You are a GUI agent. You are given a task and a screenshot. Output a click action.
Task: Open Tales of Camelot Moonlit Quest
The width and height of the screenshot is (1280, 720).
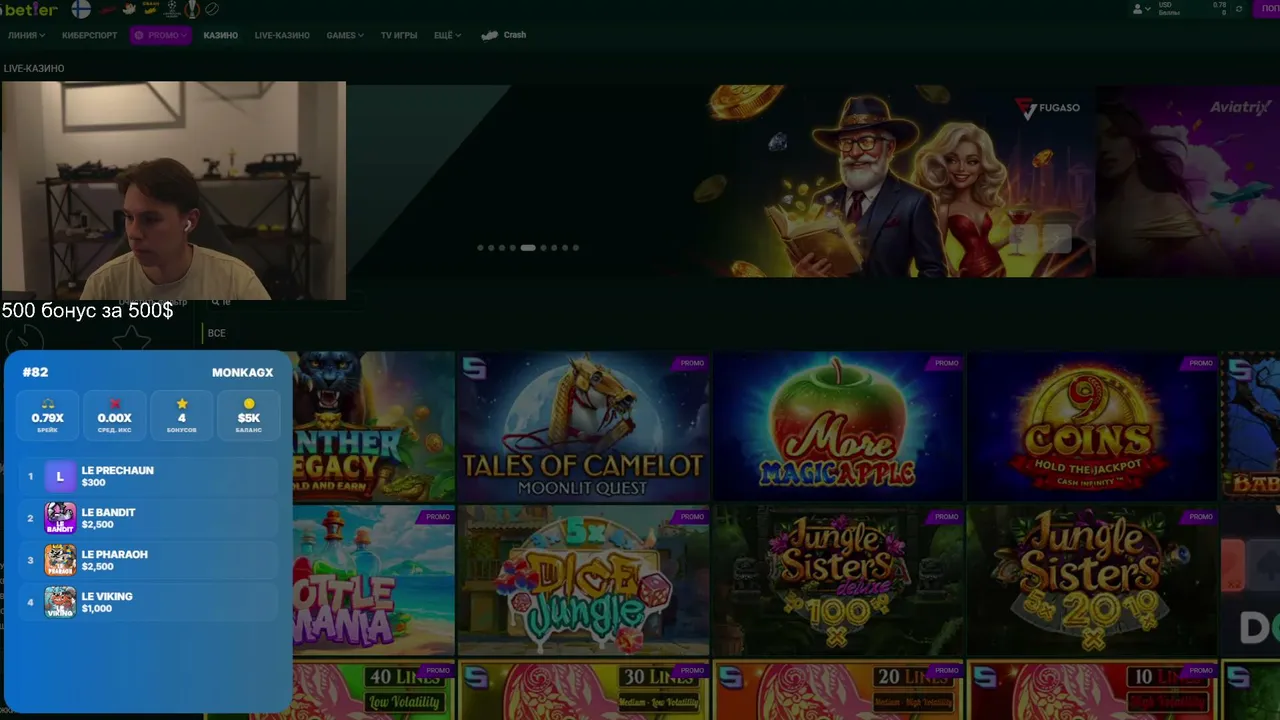point(583,427)
